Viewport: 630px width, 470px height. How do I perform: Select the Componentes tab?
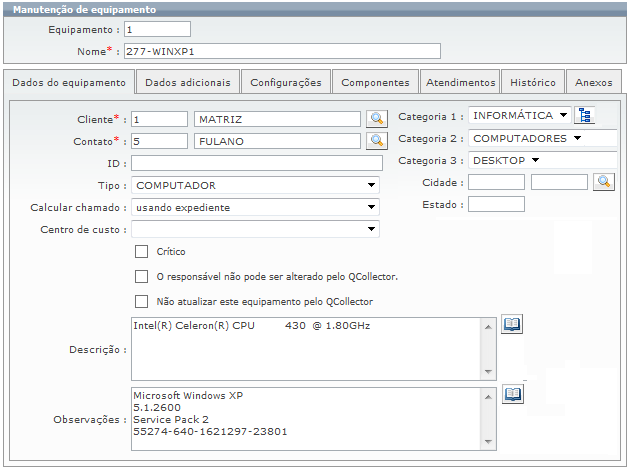click(x=375, y=82)
